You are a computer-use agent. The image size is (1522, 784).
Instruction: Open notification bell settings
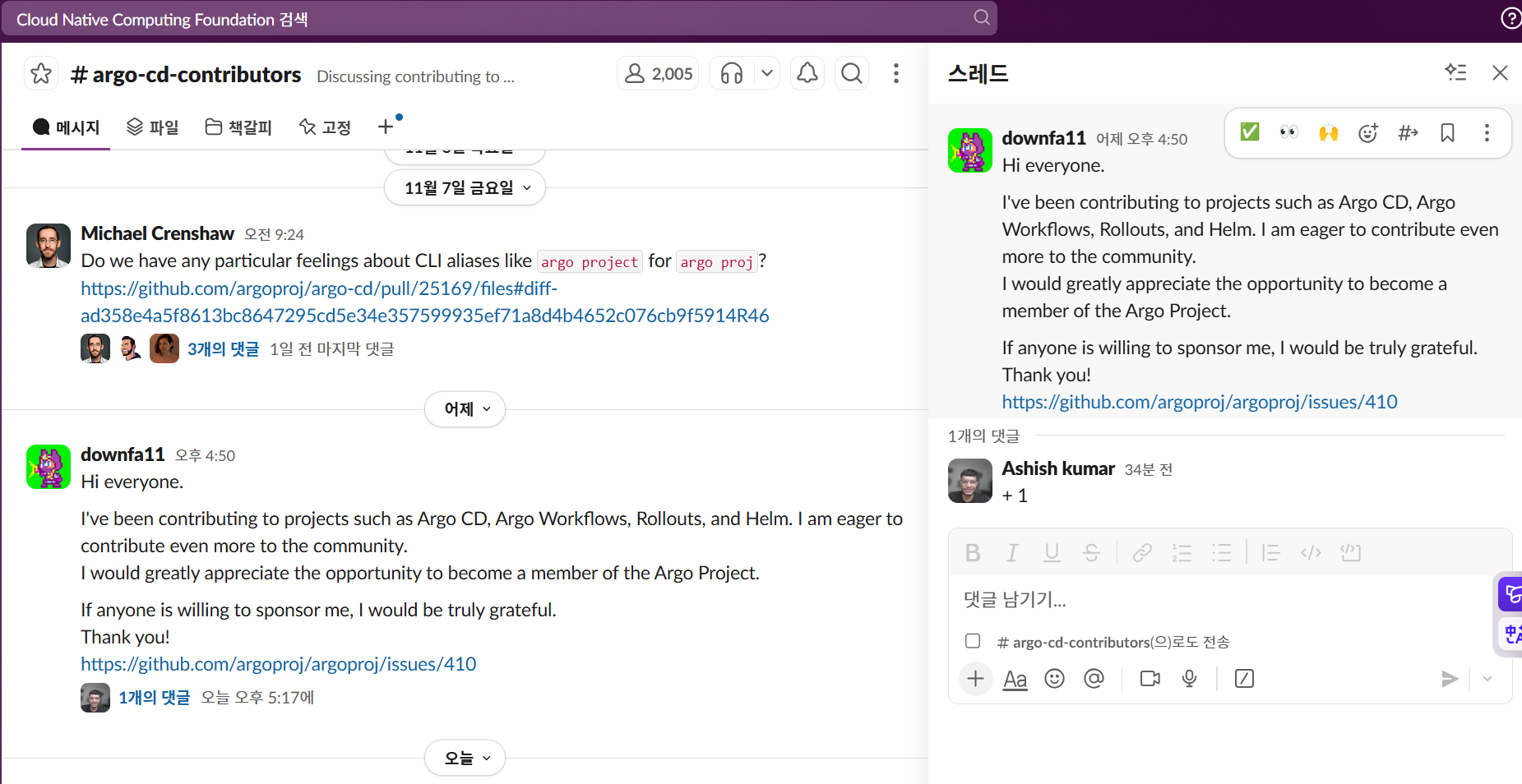click(x=807, y=74)
